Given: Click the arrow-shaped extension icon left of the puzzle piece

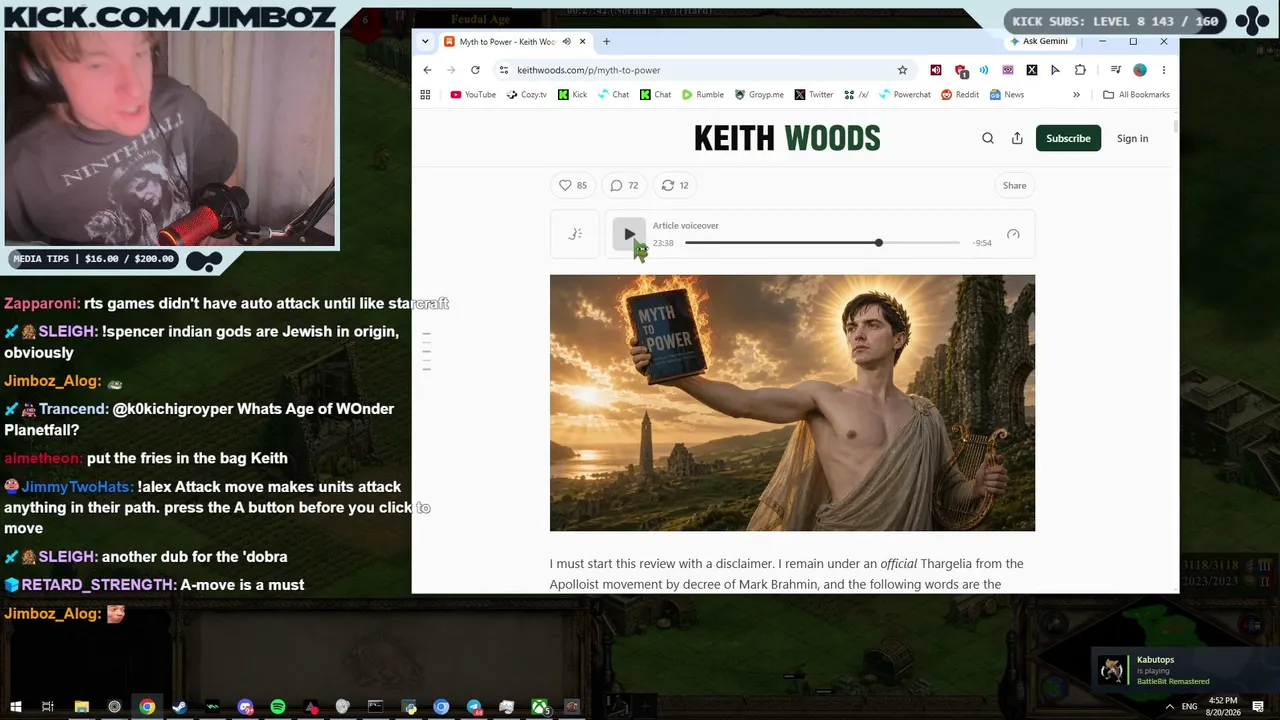Looking at the screenshot, I should (x=1056, y=70).
